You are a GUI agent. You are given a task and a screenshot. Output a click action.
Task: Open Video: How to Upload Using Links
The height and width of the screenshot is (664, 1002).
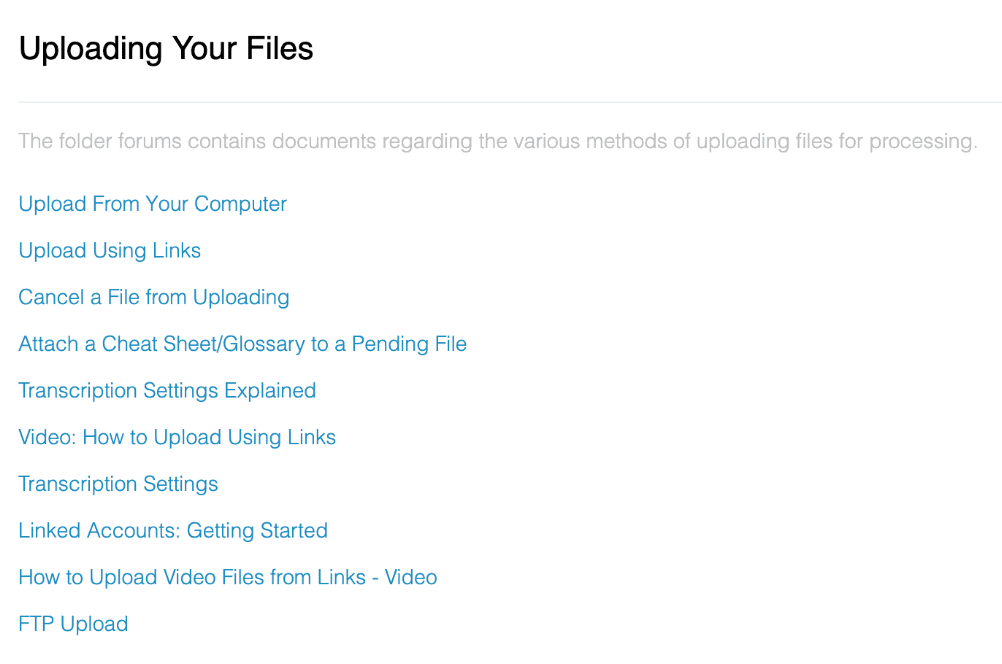point(177,437)
